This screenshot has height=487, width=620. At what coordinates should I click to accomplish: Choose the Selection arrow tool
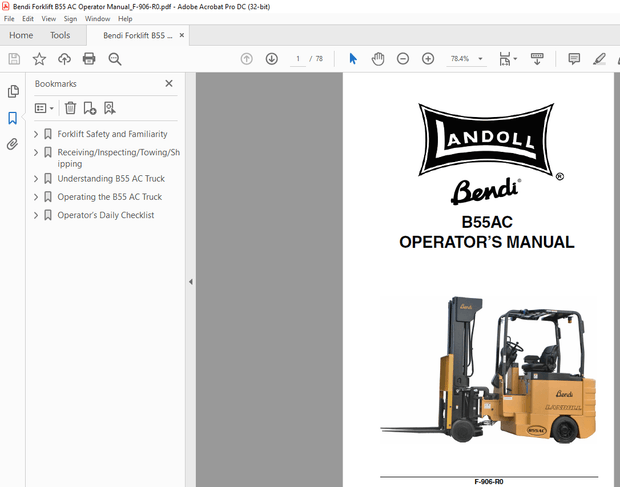pos(353,59)
